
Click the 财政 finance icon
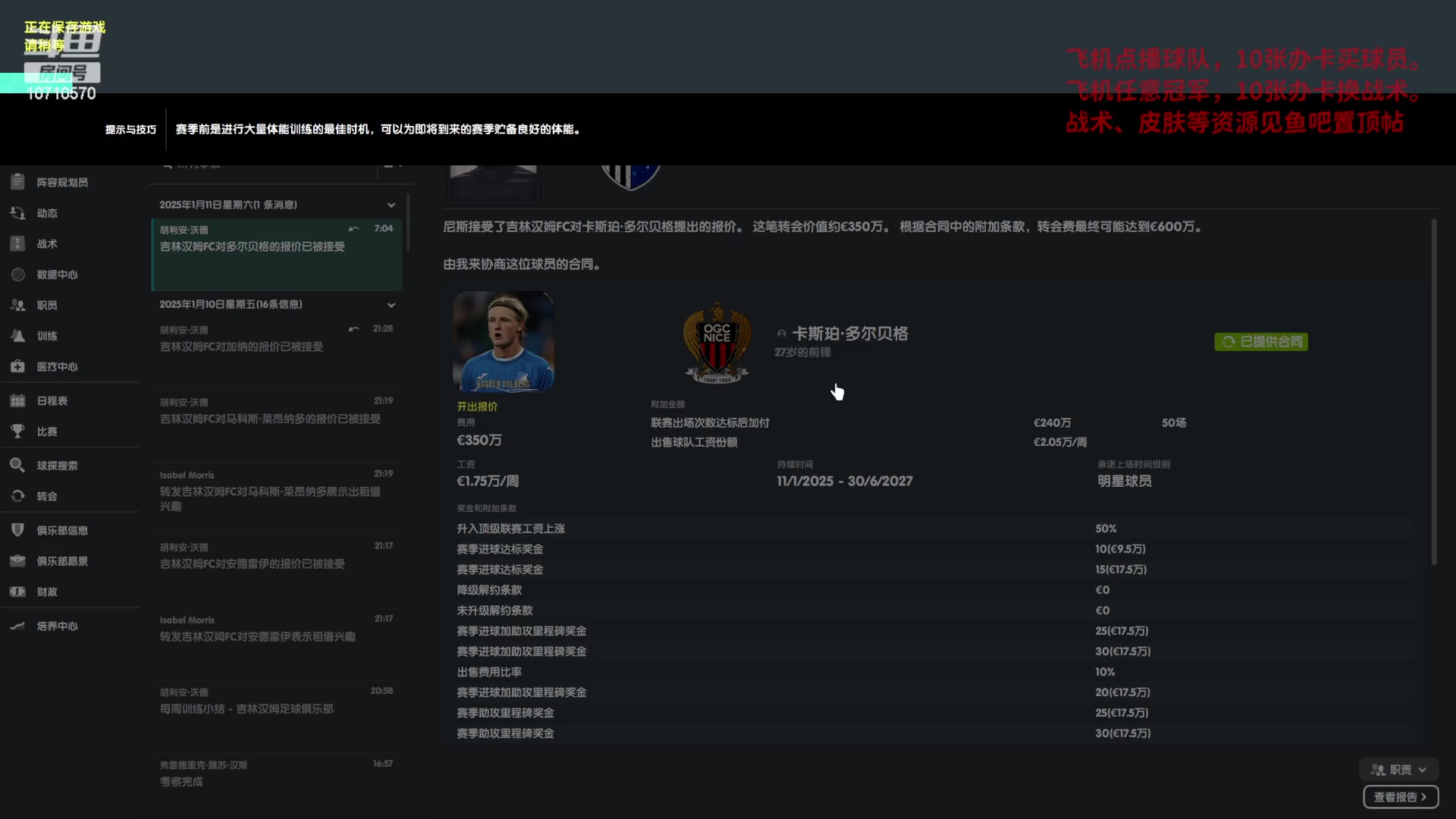tap(17, 591)
